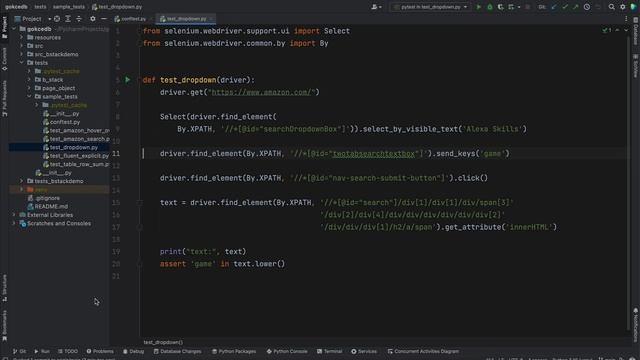Click sample_tests breadcrumb in navigation bar
This screenshot has height=360, width=640.
point(69,7)
